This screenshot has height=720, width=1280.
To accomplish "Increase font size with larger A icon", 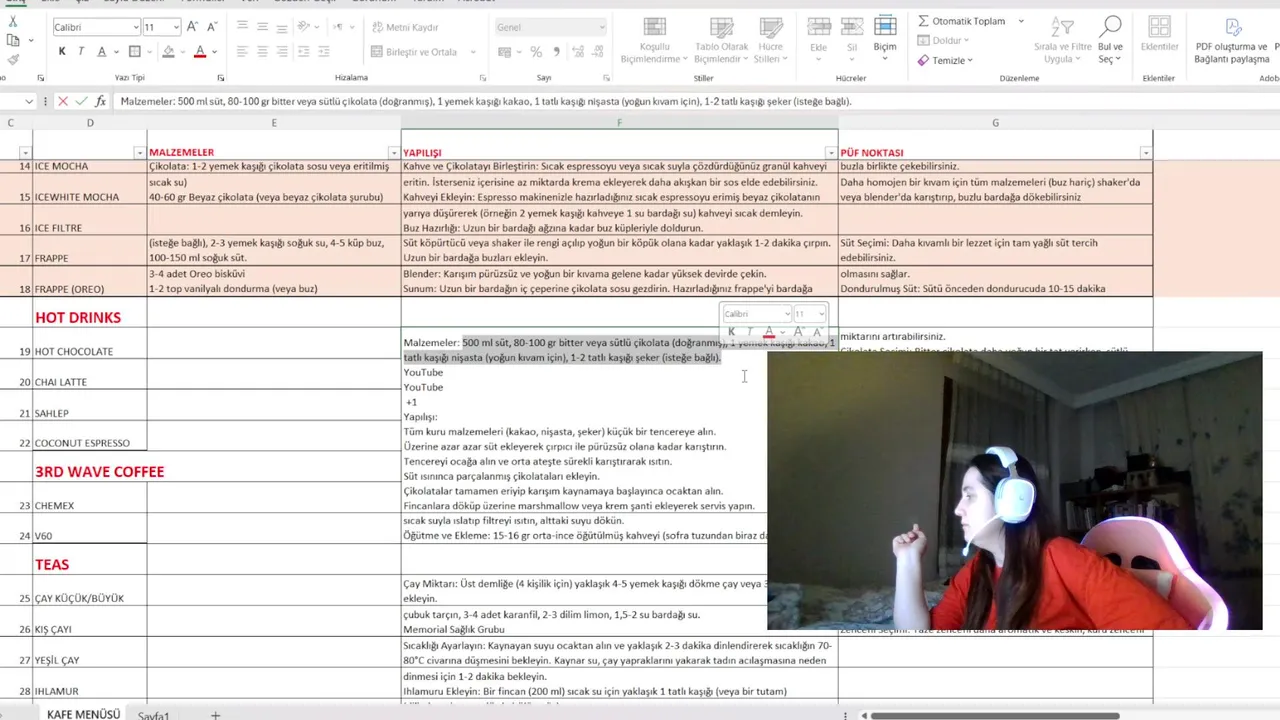I will pos(194,27).
